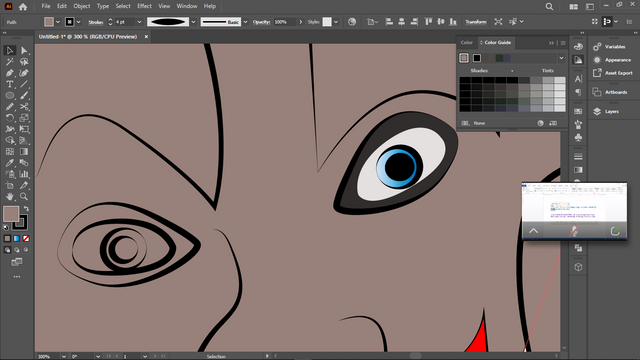
Task: Save color group to Swatches panel
Action: 553,123
